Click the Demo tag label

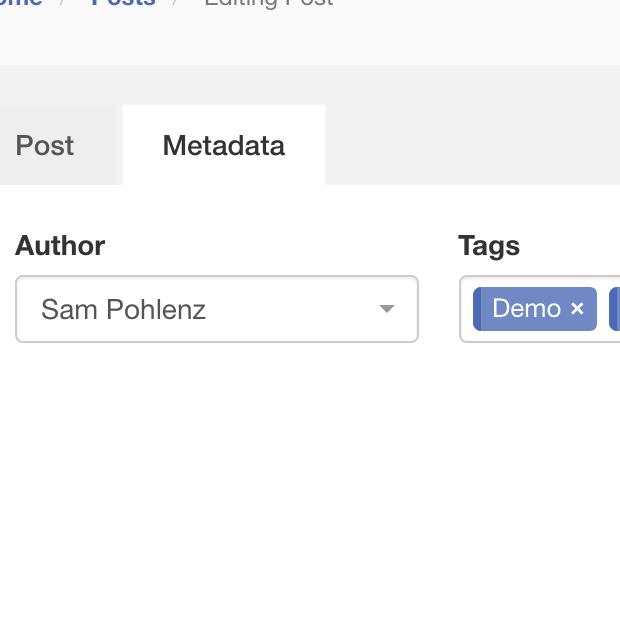tap(526, 309)
